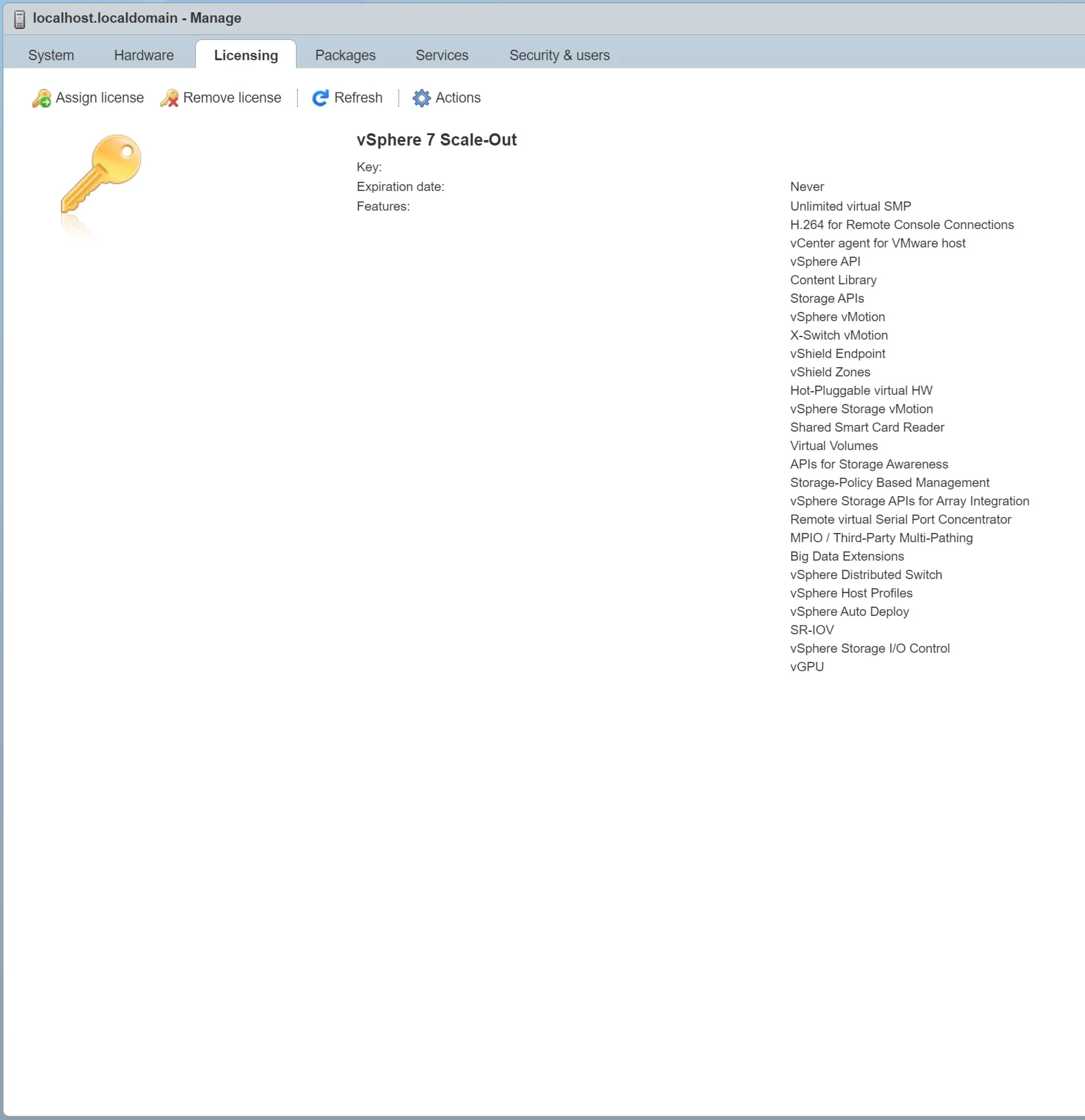1085x1120 pixels.
Task: Click the vShield Zones feature
Action: pyautogui.click(x=830, y=372)
